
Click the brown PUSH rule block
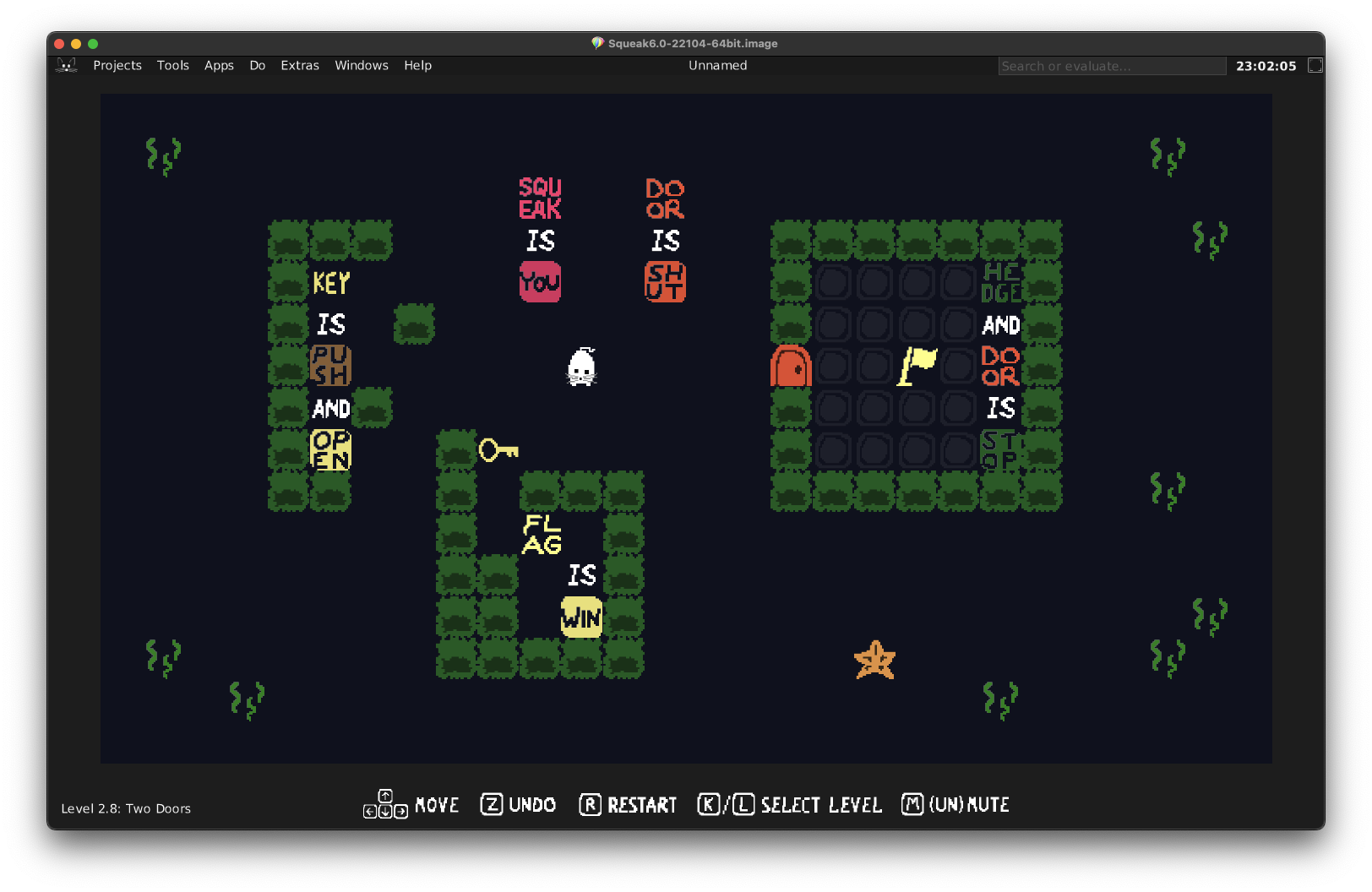point(330,367)
